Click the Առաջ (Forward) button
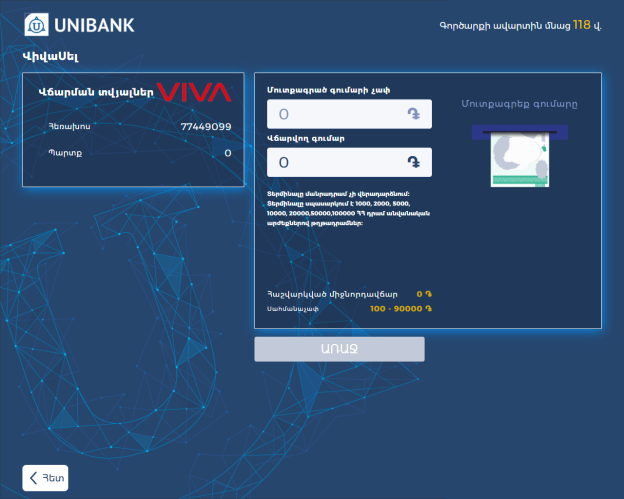Screen dimensions: 624x499 [339, 349]
